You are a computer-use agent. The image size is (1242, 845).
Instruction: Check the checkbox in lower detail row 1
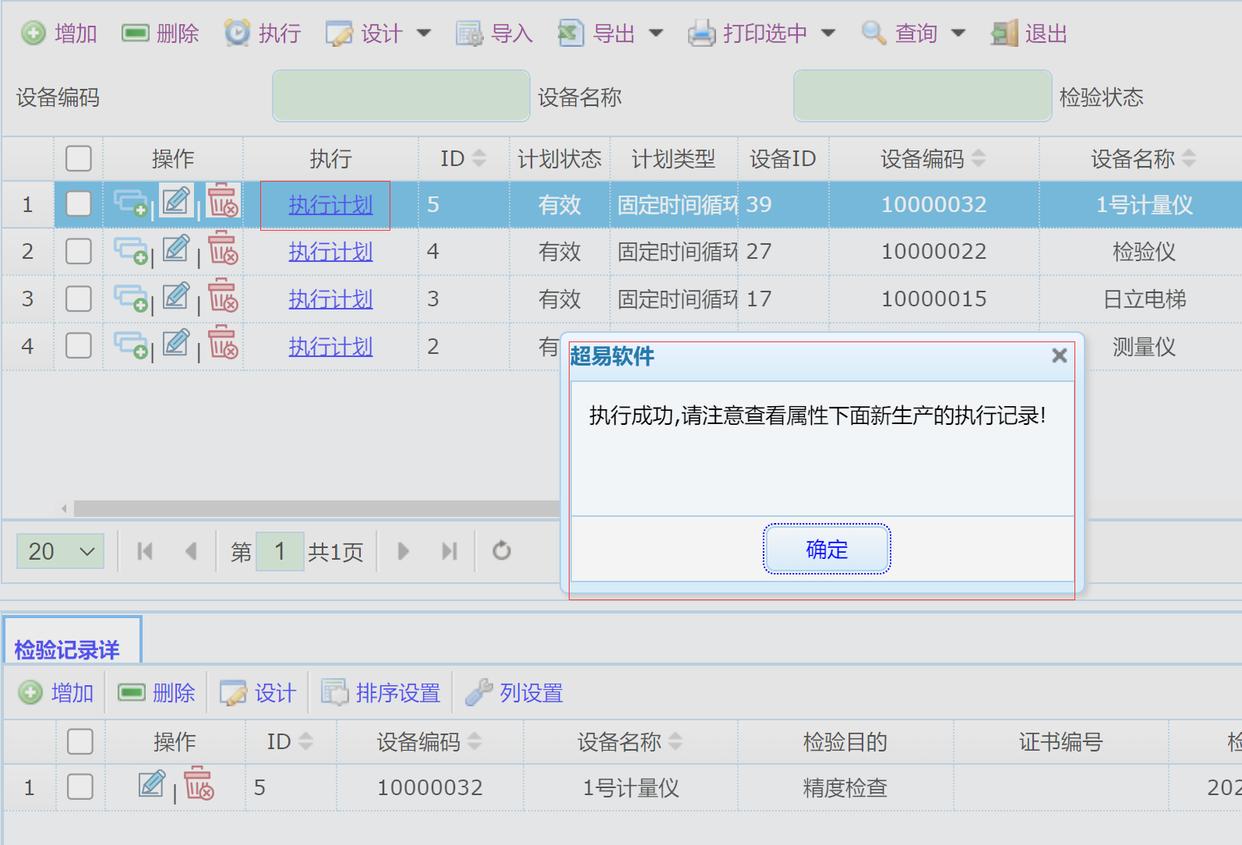click(x=80, y=787)
